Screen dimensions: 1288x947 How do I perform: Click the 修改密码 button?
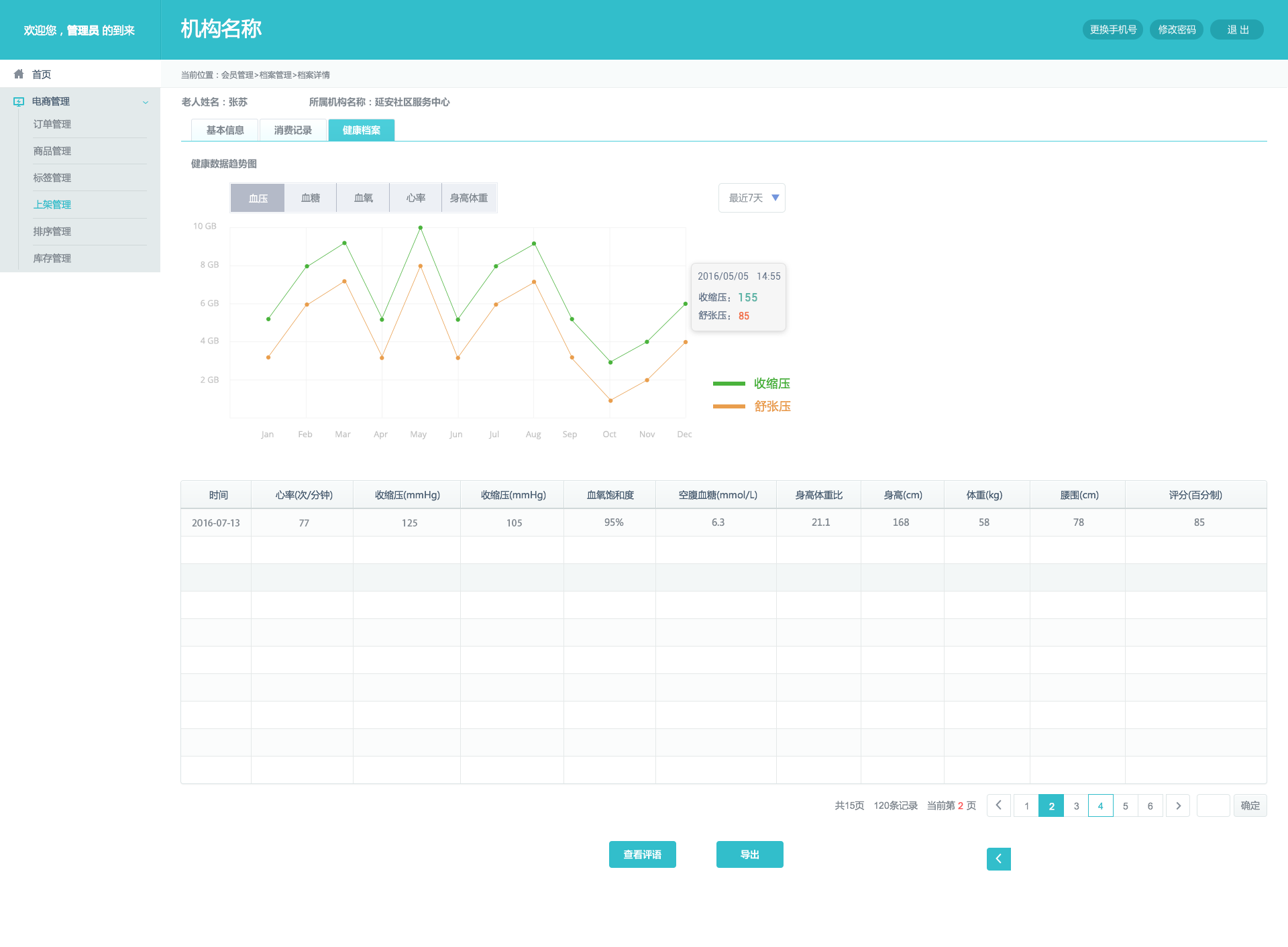point(1177,30)
